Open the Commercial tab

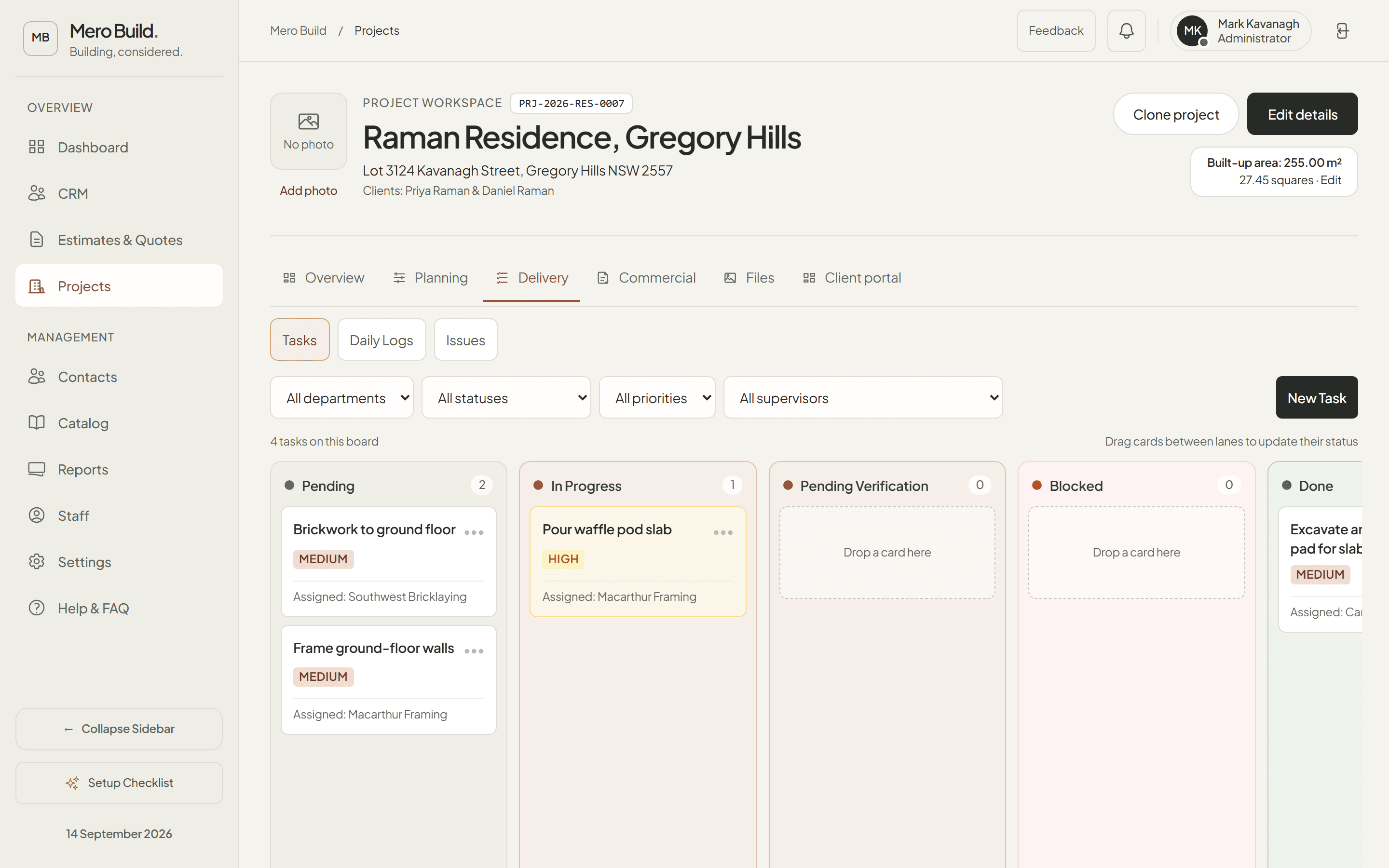(x=646, y=278)
